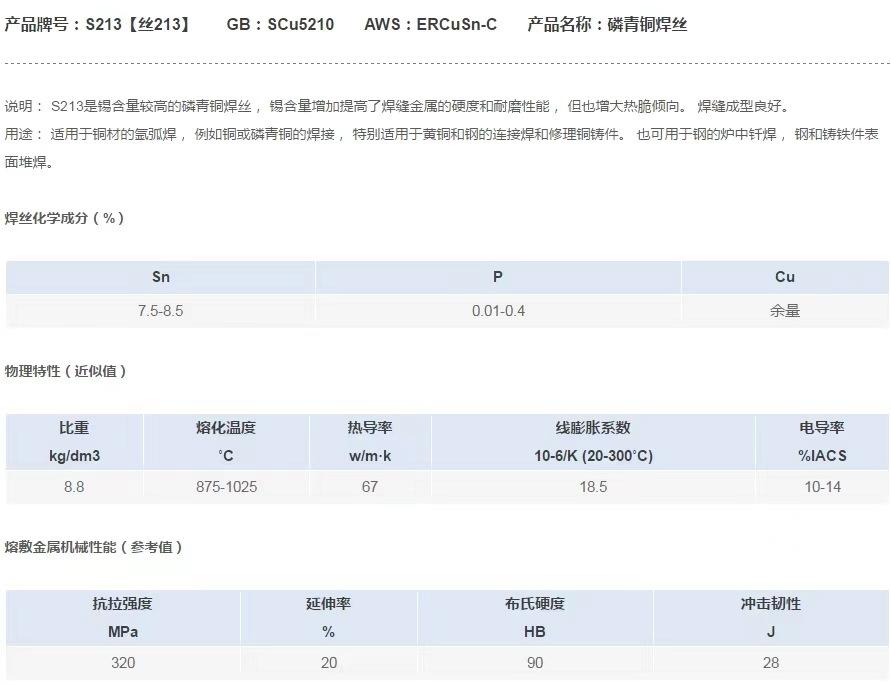Click the GB：SCu5210 standard label

coord(280,24)
